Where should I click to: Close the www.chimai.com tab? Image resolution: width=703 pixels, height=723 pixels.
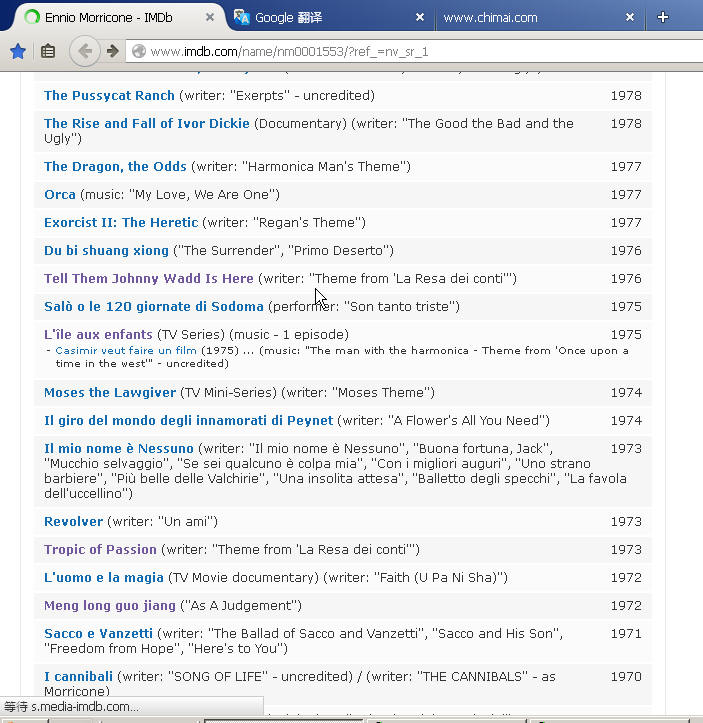point(630,18)
